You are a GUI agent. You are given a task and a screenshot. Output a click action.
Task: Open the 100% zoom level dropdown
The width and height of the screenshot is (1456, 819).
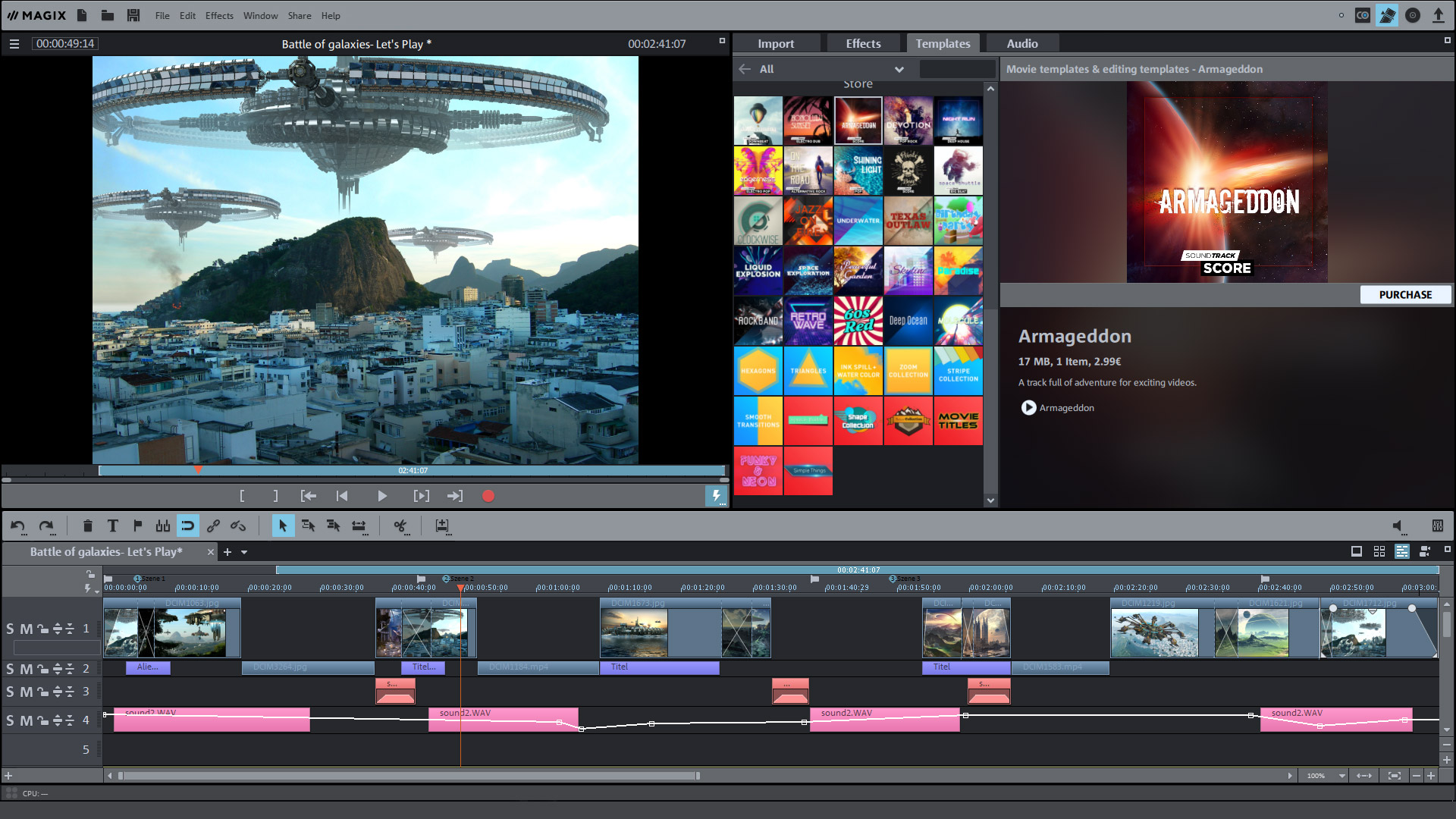point(1341,776)
